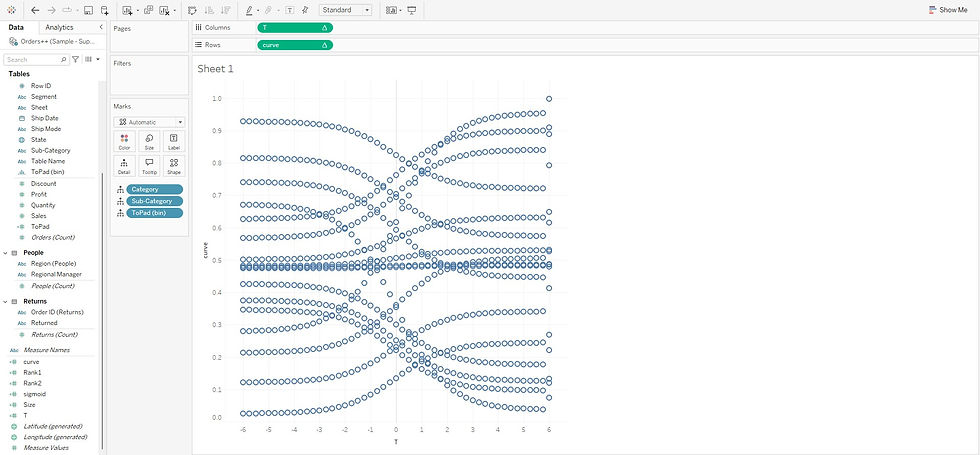Click the New Worksheet icon
The image size is (980, 455).
tap(128, 10)
